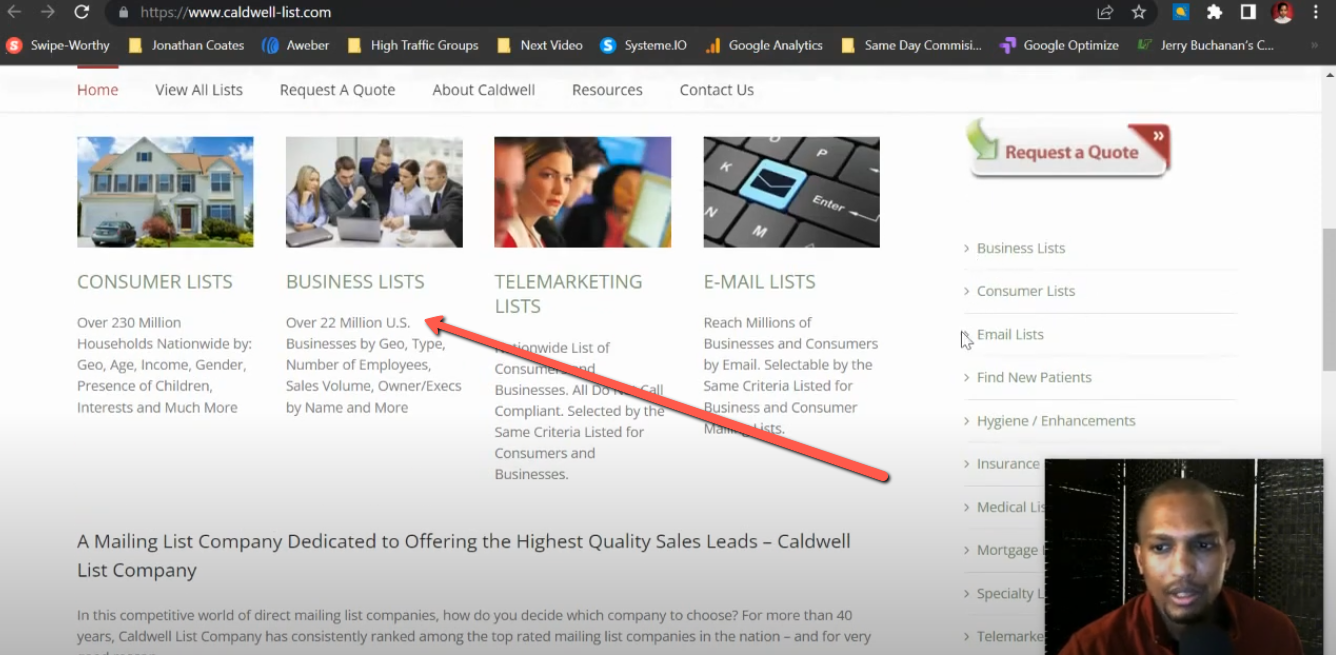Click the Consumer Lists house photo

point(164,191)
